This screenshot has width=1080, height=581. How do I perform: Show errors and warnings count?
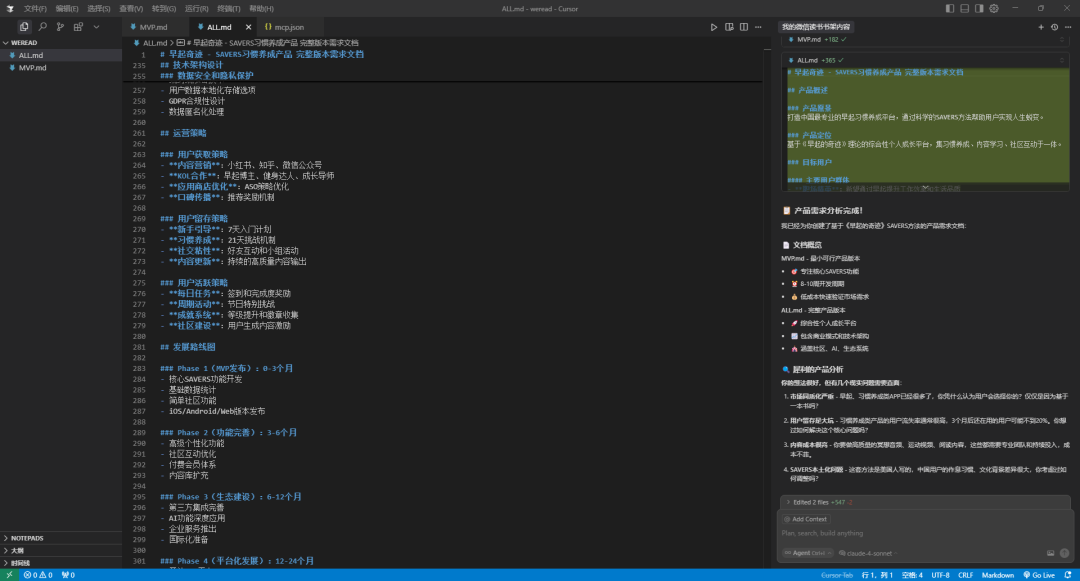tap(38, 575)
